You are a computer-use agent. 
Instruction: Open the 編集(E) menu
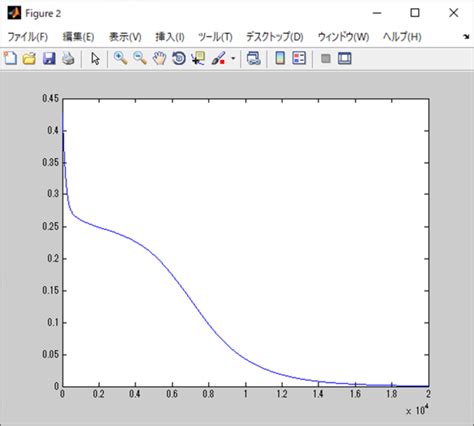pyautogui.click(x=79, y=37)
